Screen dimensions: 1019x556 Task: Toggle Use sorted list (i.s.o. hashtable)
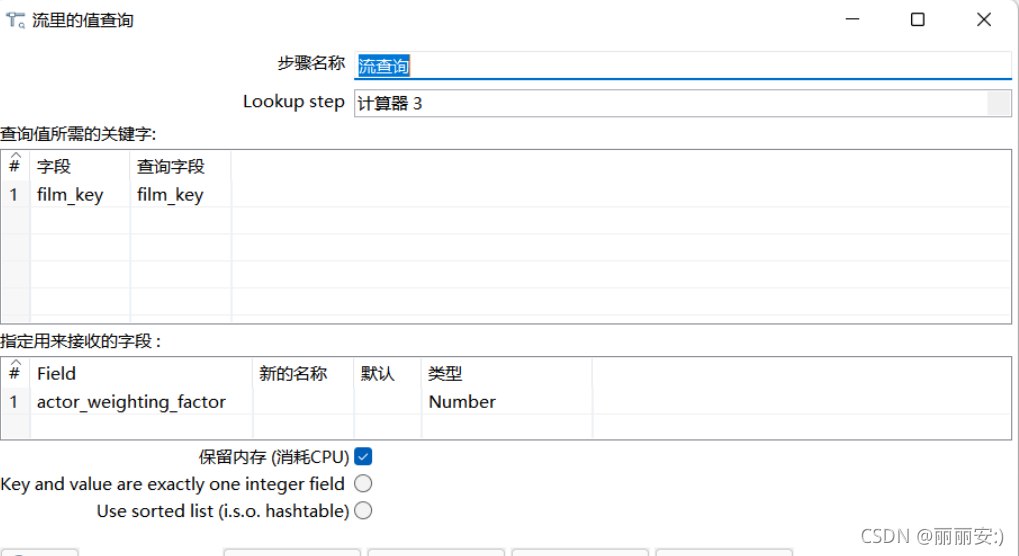pos(363,511)
